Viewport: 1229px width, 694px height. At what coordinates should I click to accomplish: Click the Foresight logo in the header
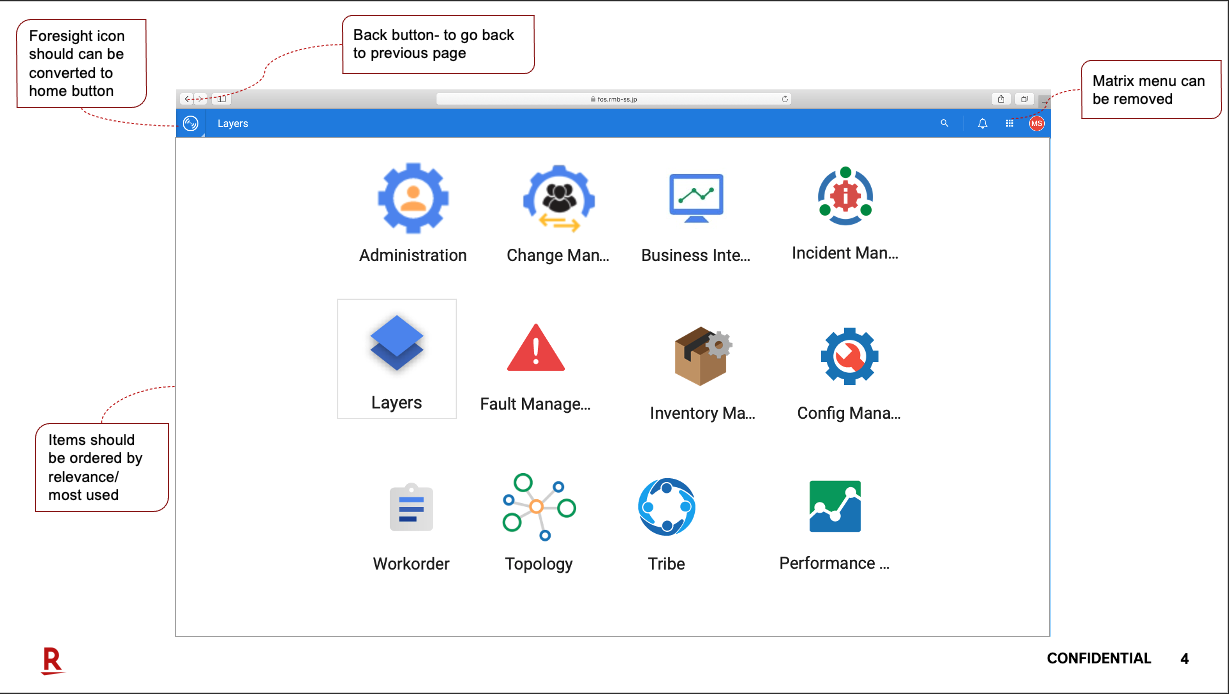click(191, 123)
